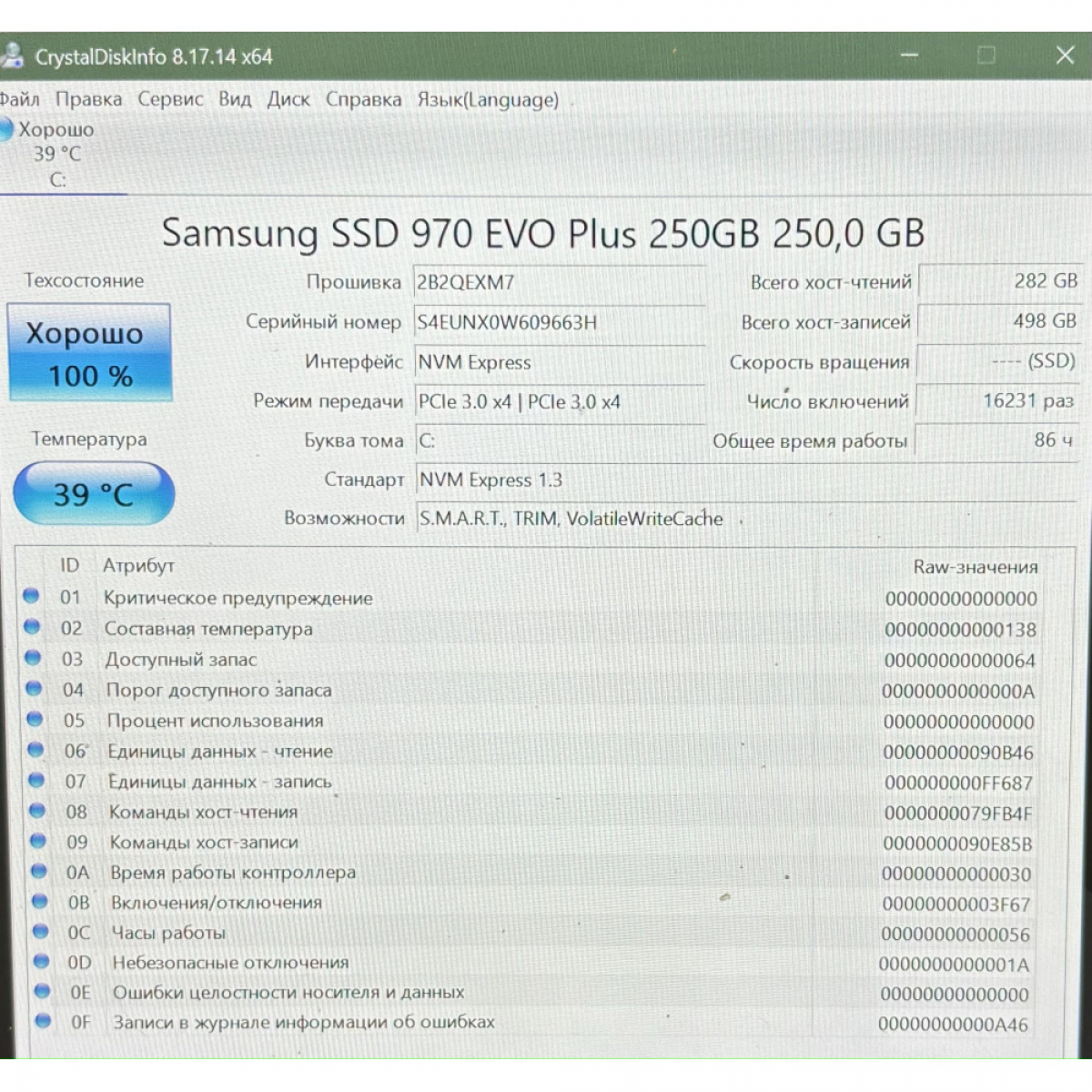Click the Samsung SSD 970 EVO Plus title
Viewport: 1092px width, 1092px height.
point(543,234)
